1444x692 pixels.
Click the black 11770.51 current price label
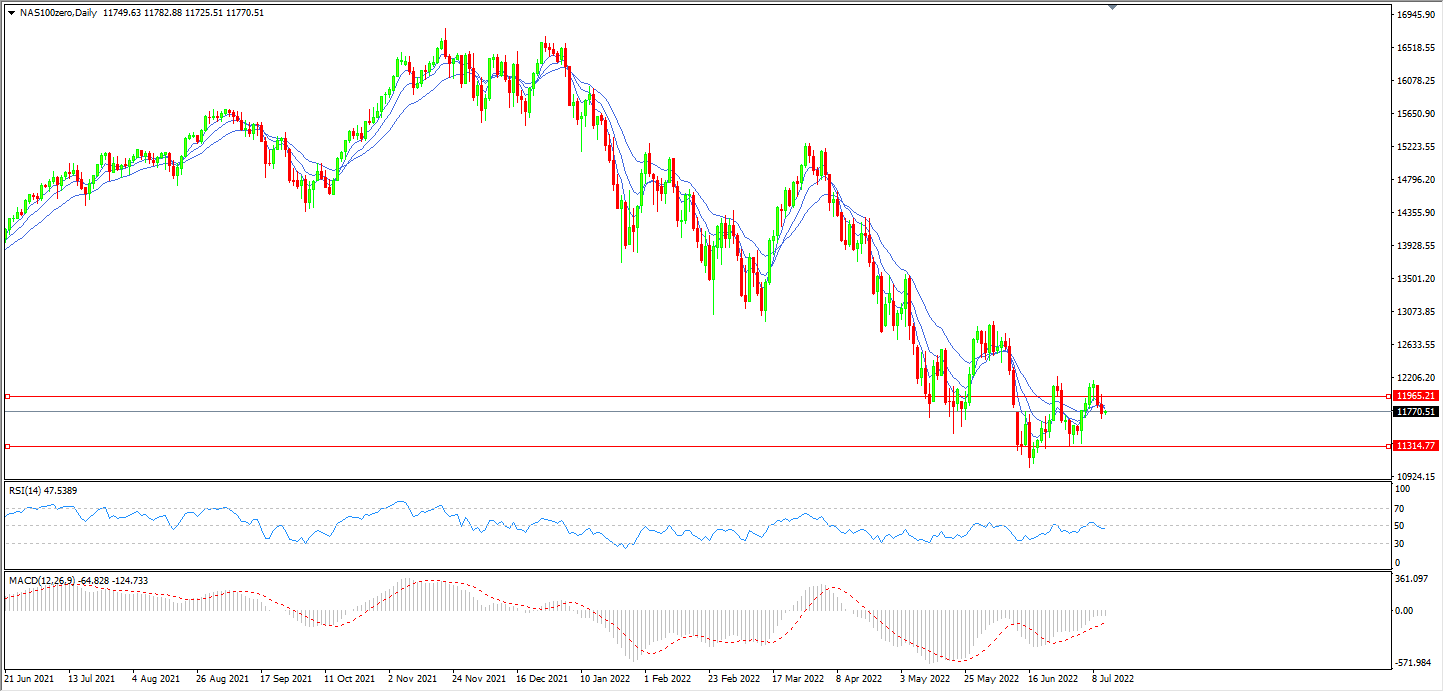[1414, 412]
